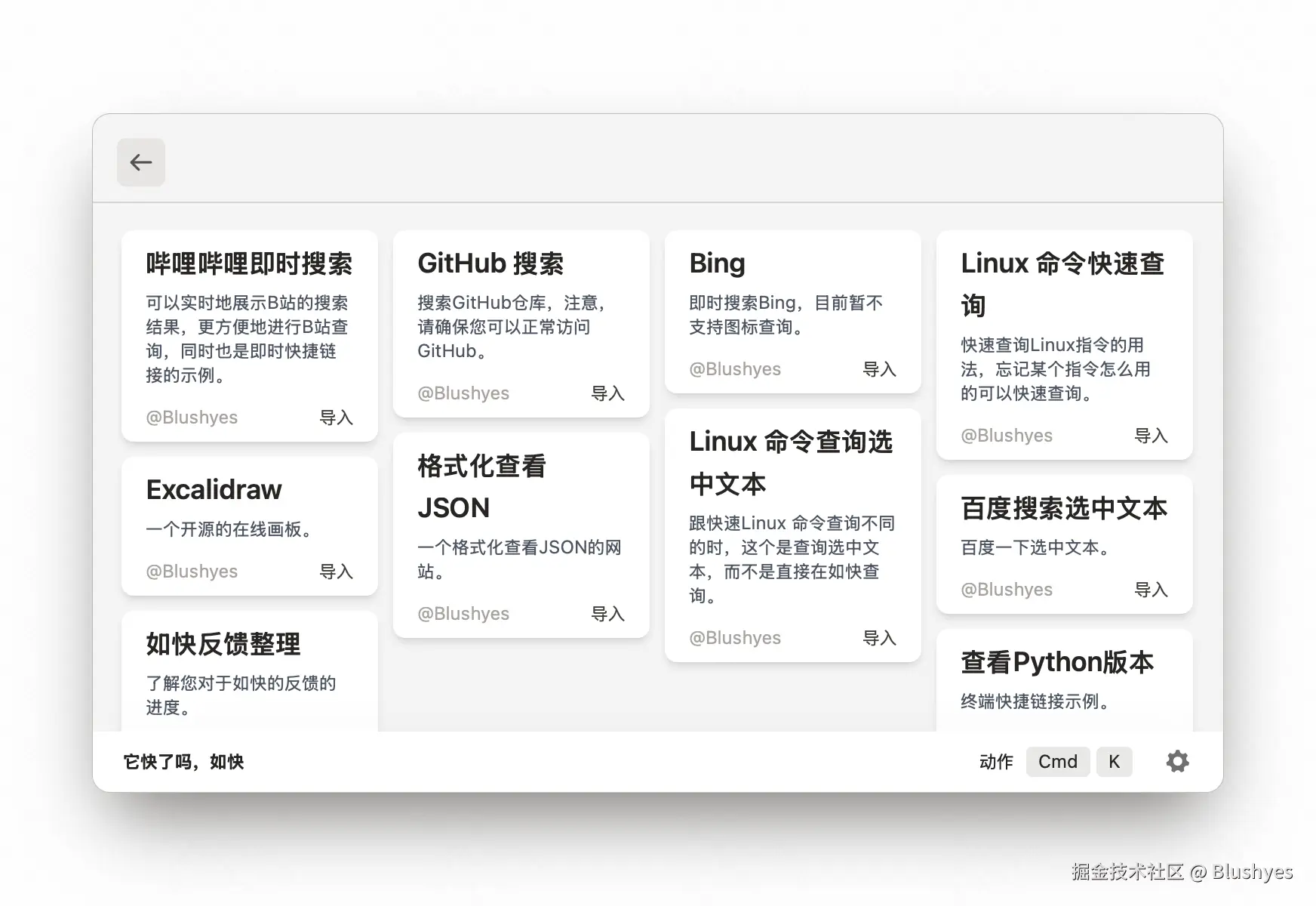This screenshot has width=1316, height=906.
Task: Import Linux 命令快速查询
Action: point(1151,436)
